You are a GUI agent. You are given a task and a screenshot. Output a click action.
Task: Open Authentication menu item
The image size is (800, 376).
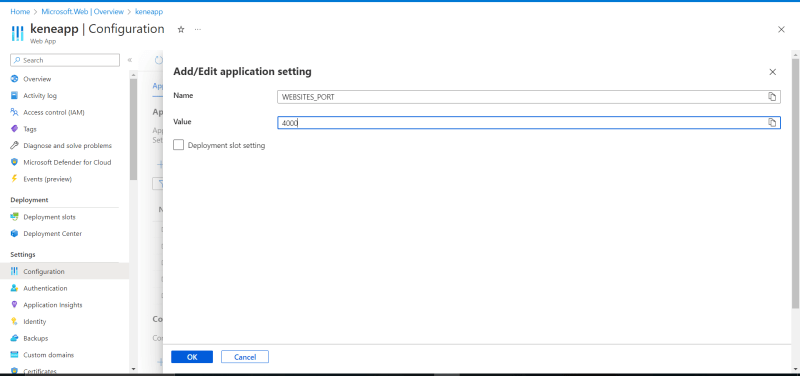[45, 288]
